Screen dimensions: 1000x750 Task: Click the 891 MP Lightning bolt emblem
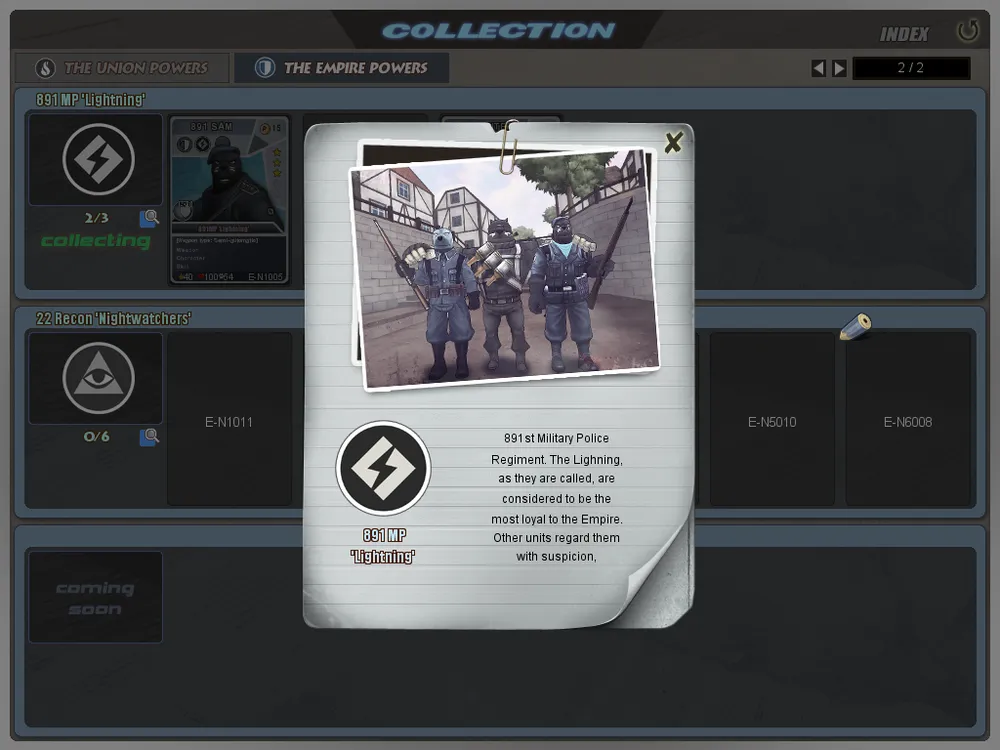click(x=98, y=159)
